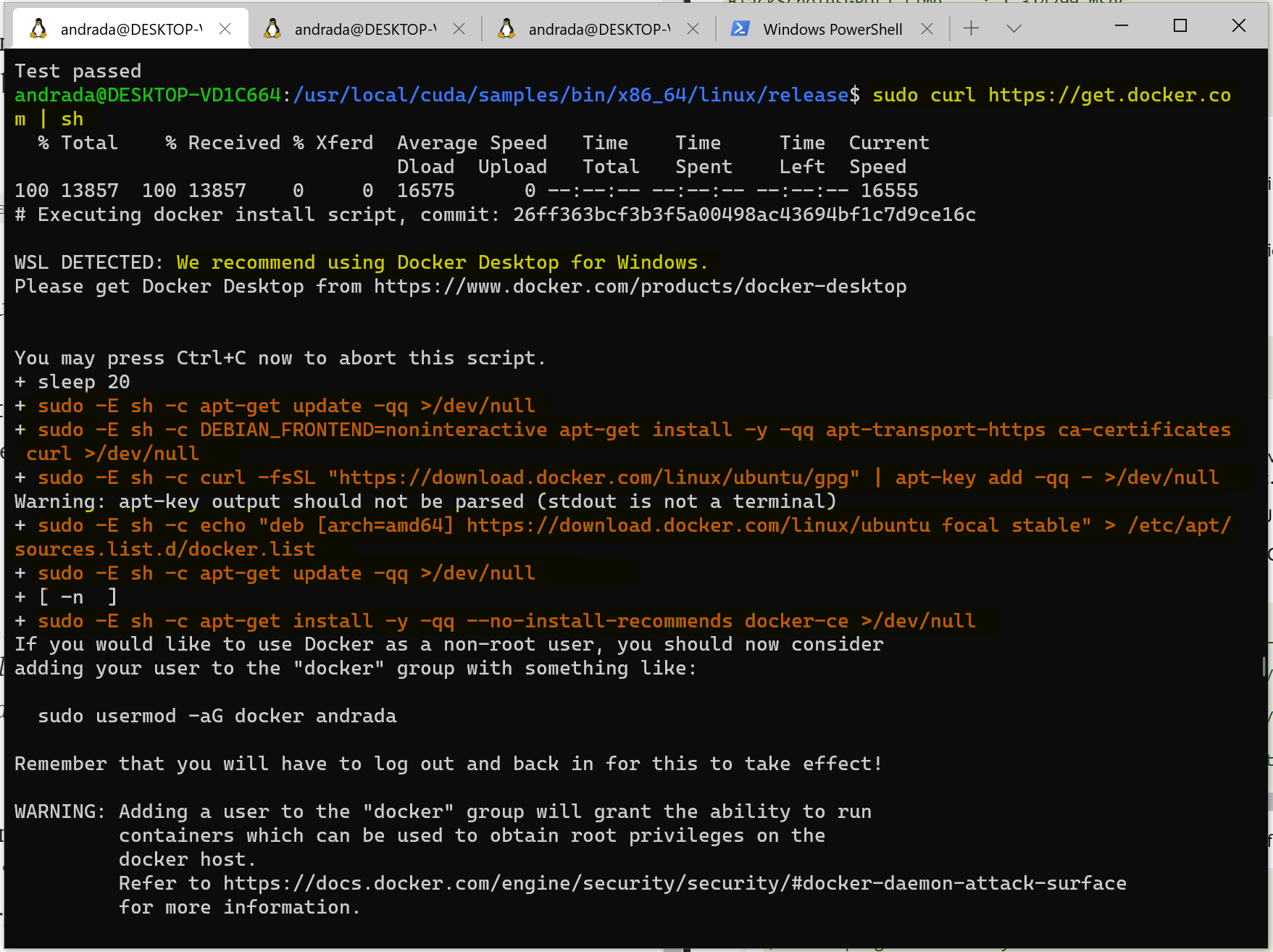Viewport: 1273px width, 952px height.
Task: Click "sources.list.d/docker.list" text
Action: [165, 550]
